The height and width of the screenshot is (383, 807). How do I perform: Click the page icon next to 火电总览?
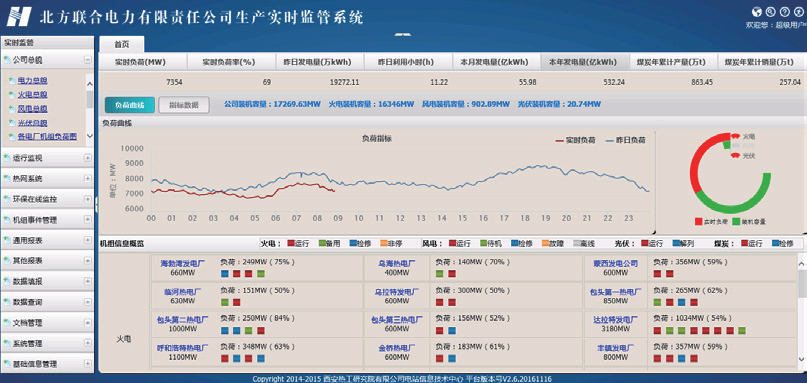coord(12,95)
